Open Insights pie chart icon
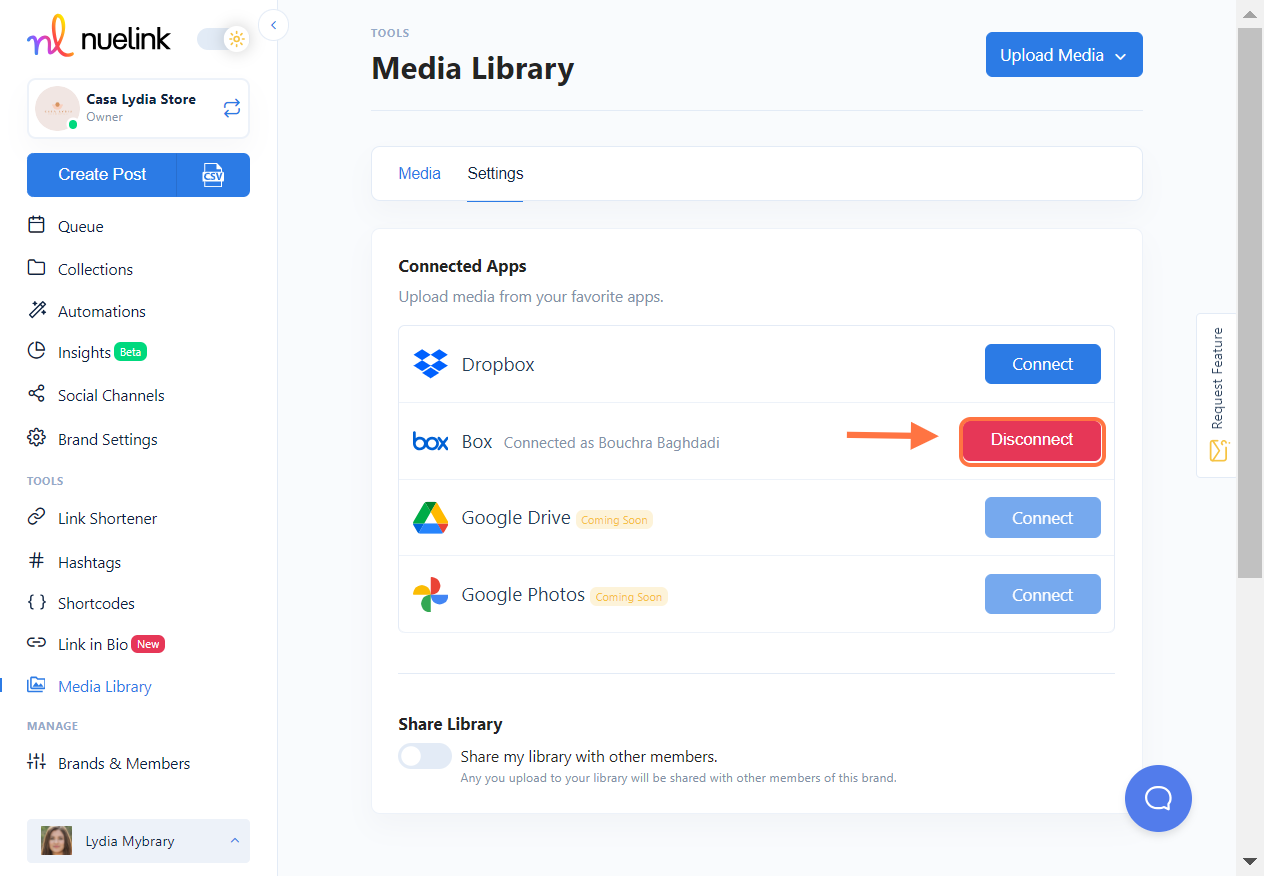Viewport: 1264px width, 876px height. coord(37,351)
